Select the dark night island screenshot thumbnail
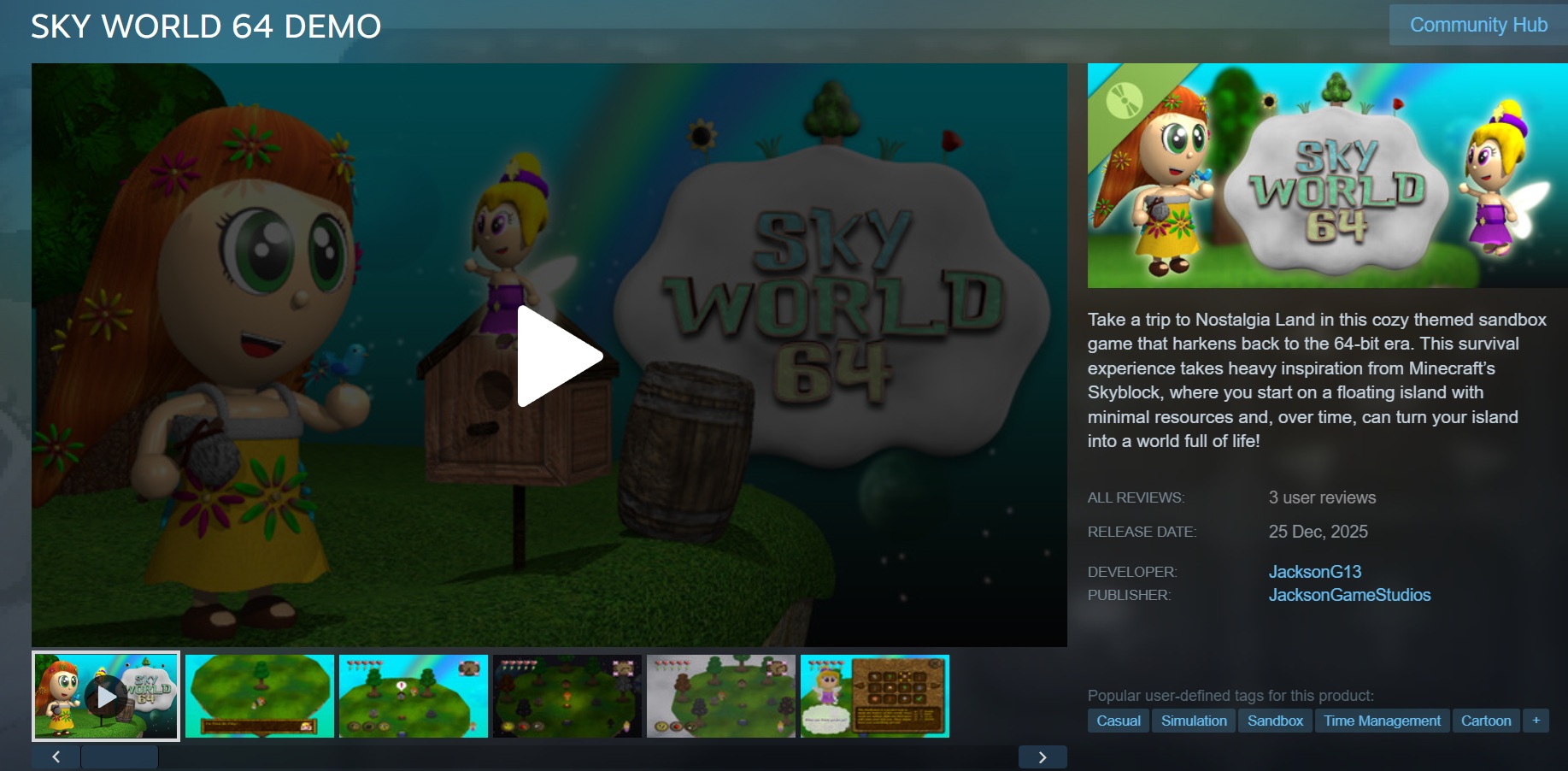The image size is (1568, 771). point(567,696)
